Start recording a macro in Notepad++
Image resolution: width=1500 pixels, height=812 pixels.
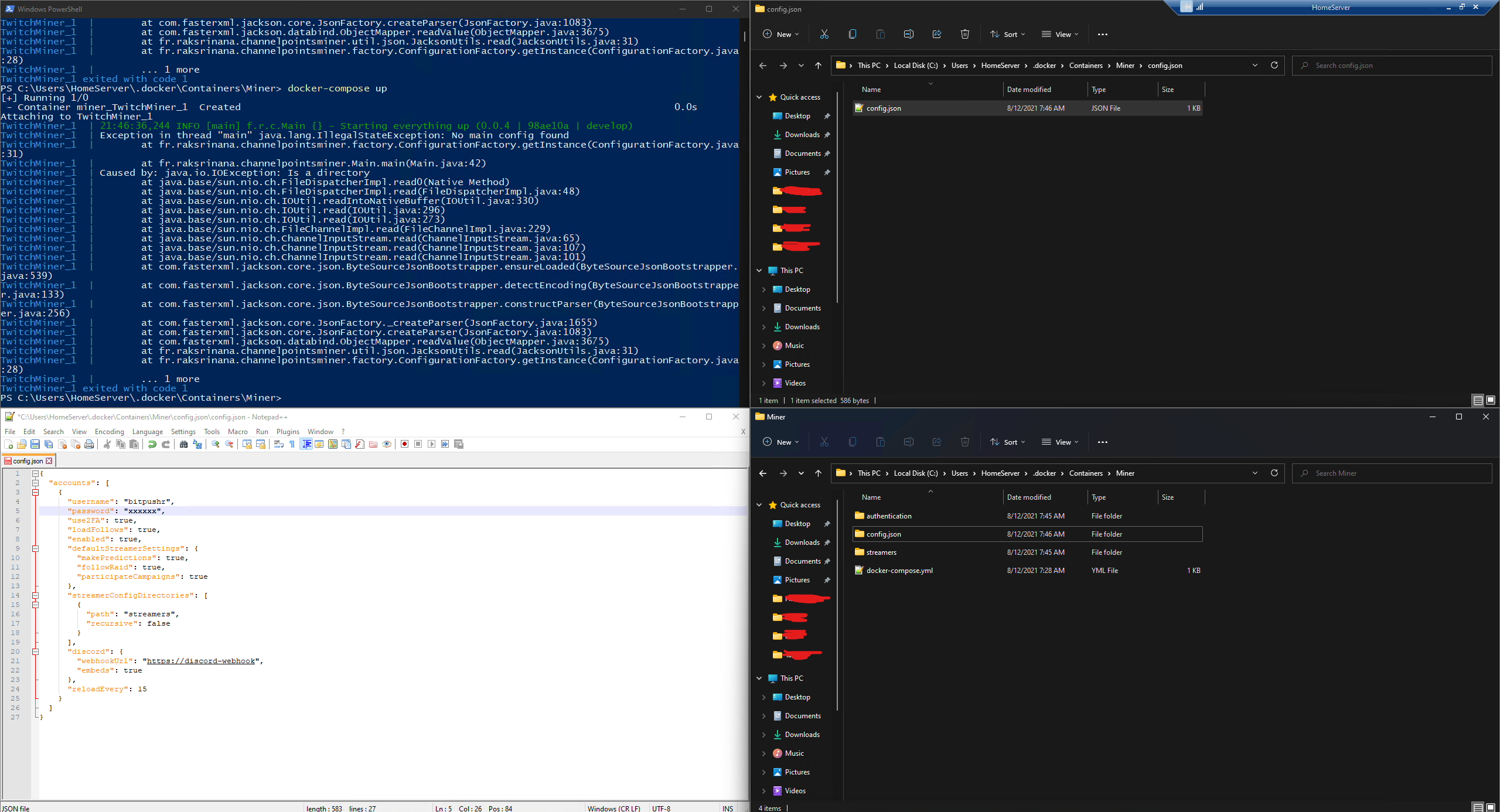pyautogui.click(x=403, y=444)
